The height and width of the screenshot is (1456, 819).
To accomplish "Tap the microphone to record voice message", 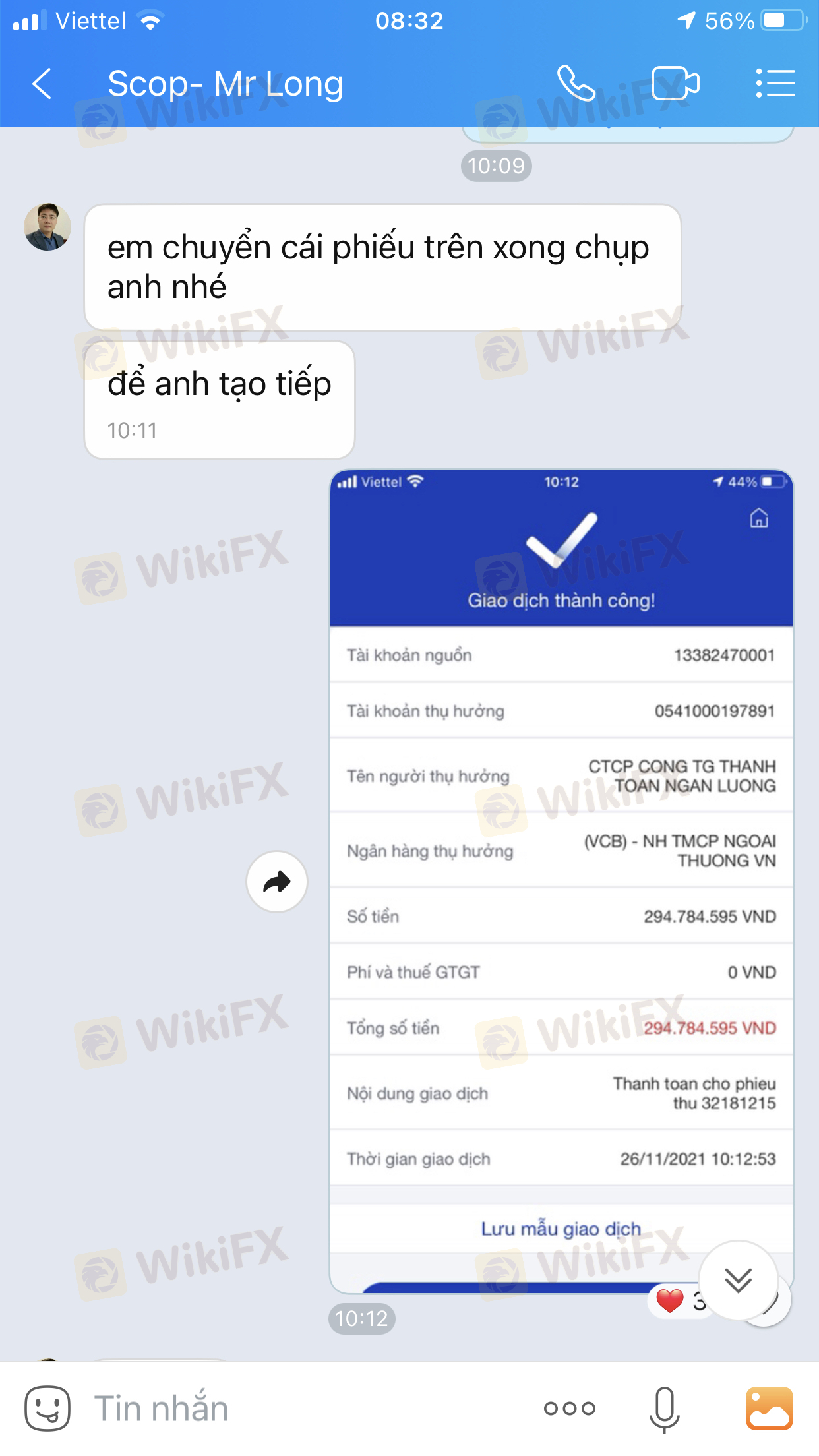I will [x=664, y=1409].
